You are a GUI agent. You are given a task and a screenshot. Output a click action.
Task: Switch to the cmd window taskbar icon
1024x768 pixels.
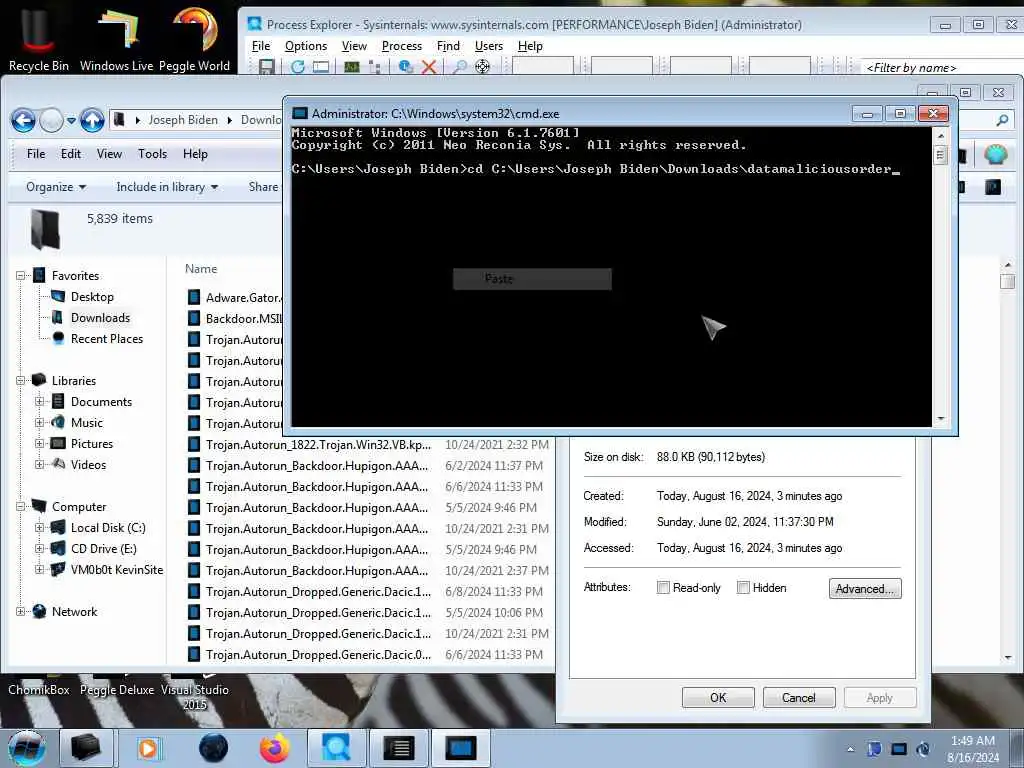point(461,748)
